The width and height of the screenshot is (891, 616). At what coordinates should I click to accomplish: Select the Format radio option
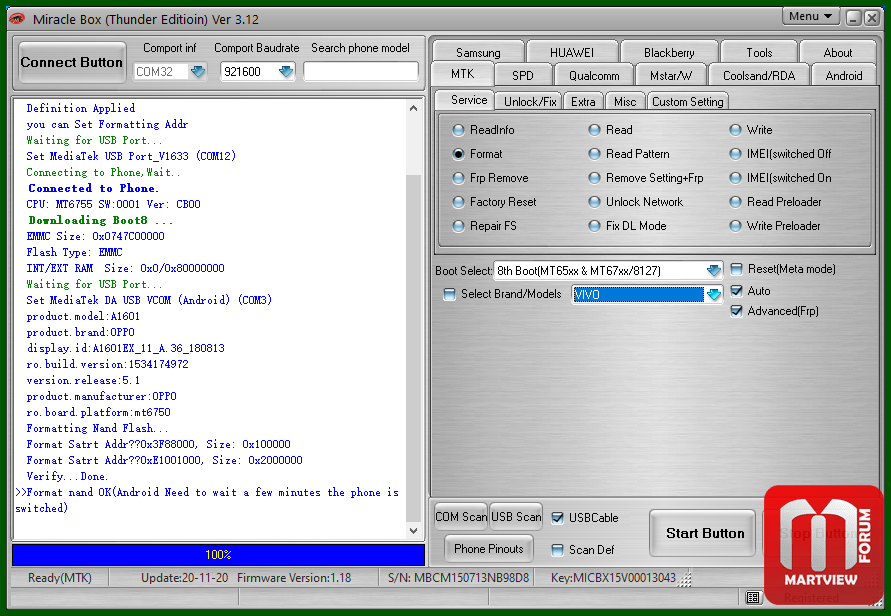click(477, 154)
